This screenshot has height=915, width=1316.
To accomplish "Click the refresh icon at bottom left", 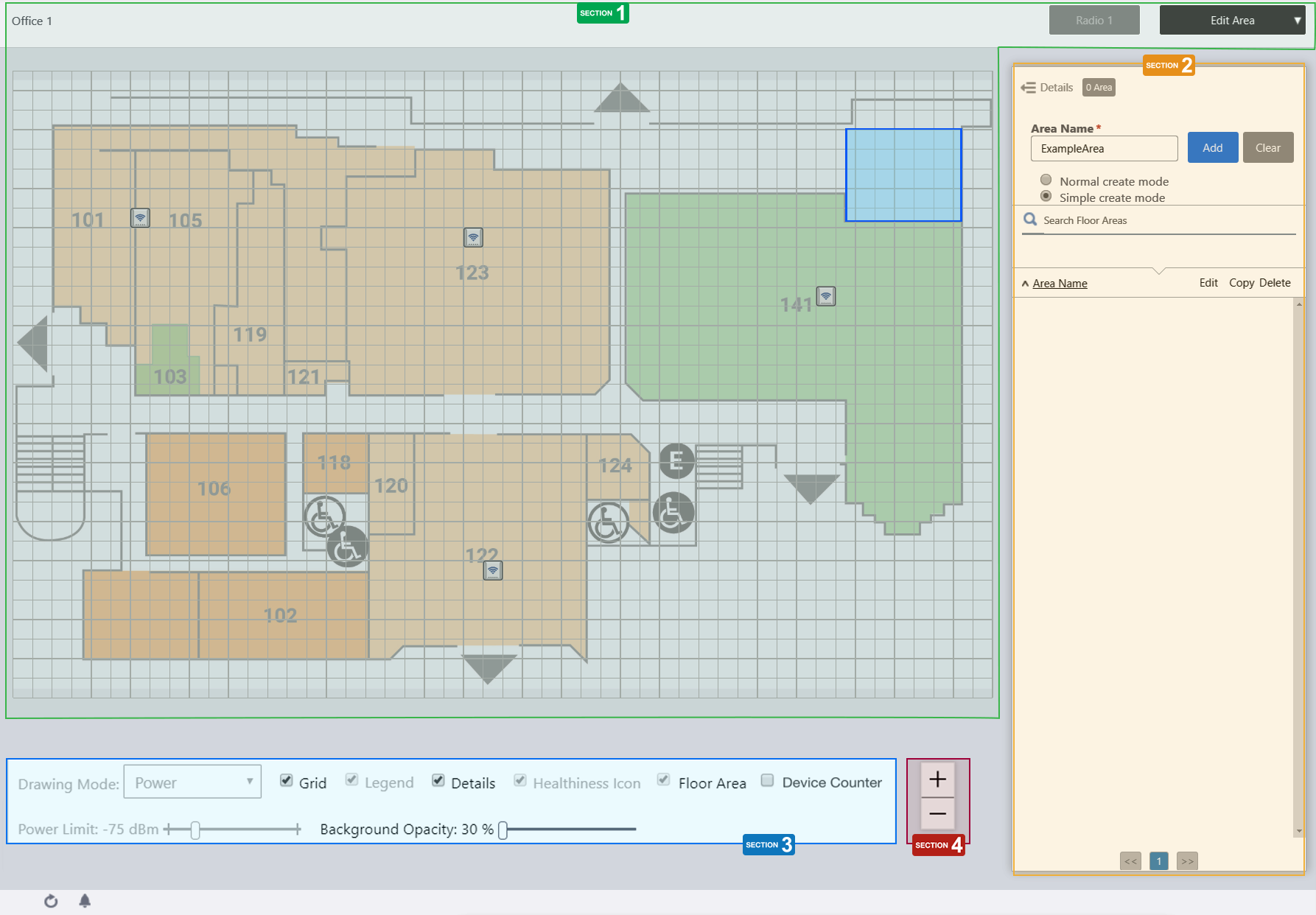I will pos(51,901).
